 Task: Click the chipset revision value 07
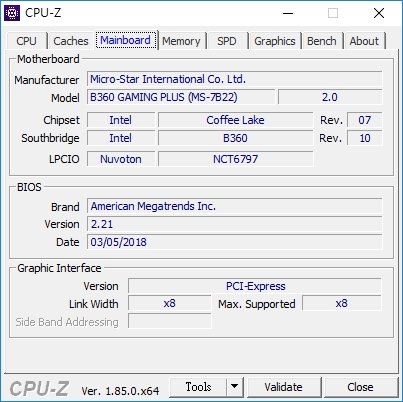365,120
